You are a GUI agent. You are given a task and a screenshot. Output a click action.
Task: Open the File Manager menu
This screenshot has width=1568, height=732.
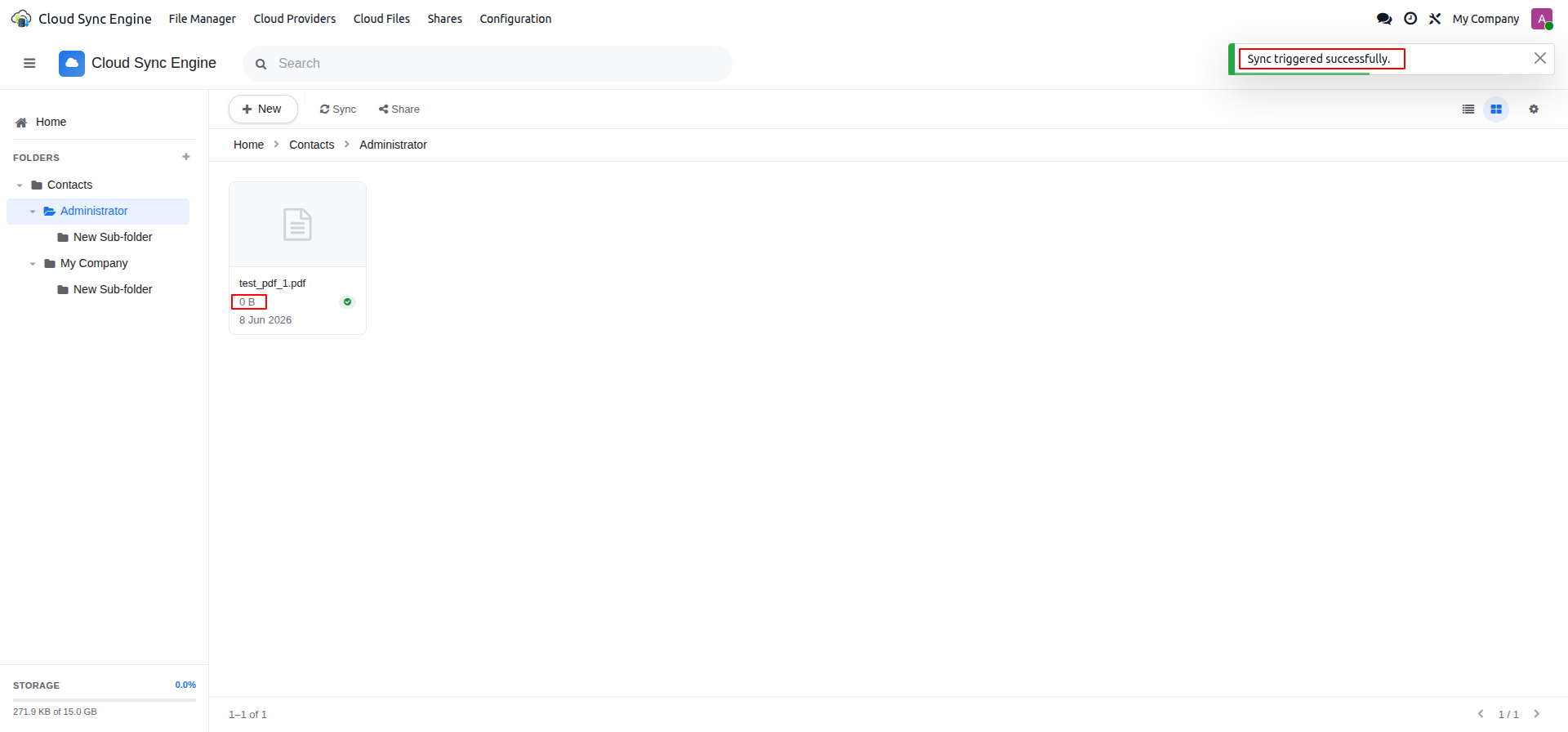(x=203, y=19)
